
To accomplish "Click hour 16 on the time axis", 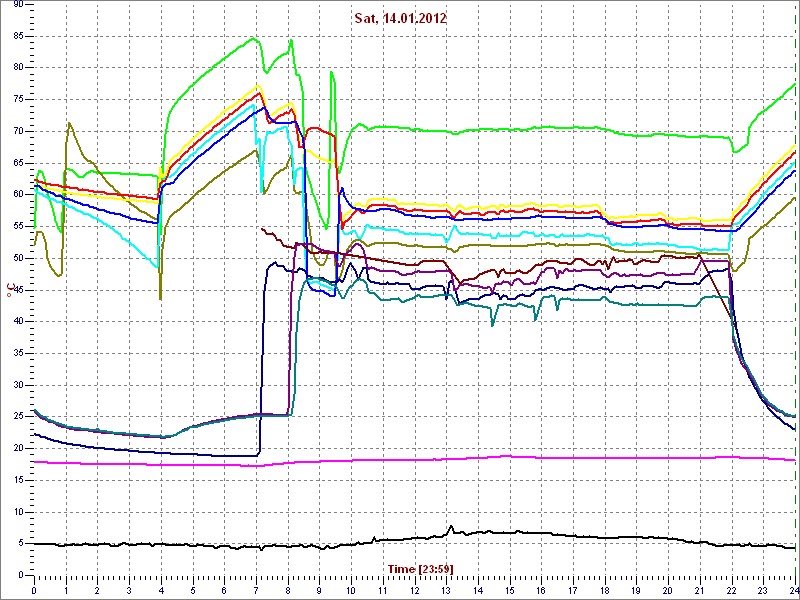I will point(541,590).
